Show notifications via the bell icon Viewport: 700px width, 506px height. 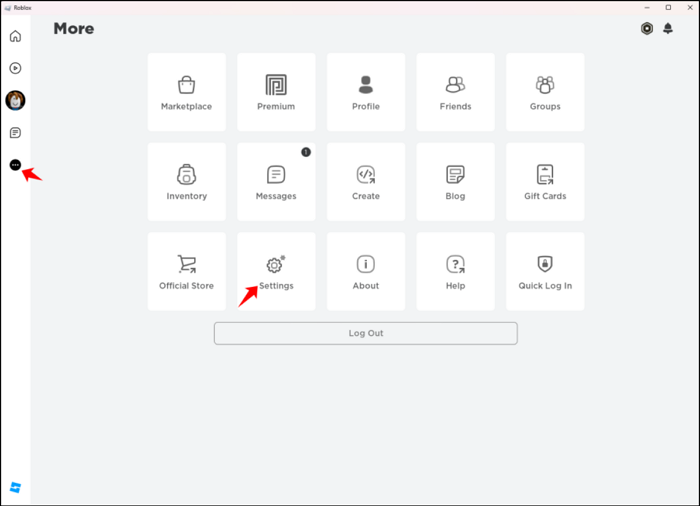[x=668, y=29]
